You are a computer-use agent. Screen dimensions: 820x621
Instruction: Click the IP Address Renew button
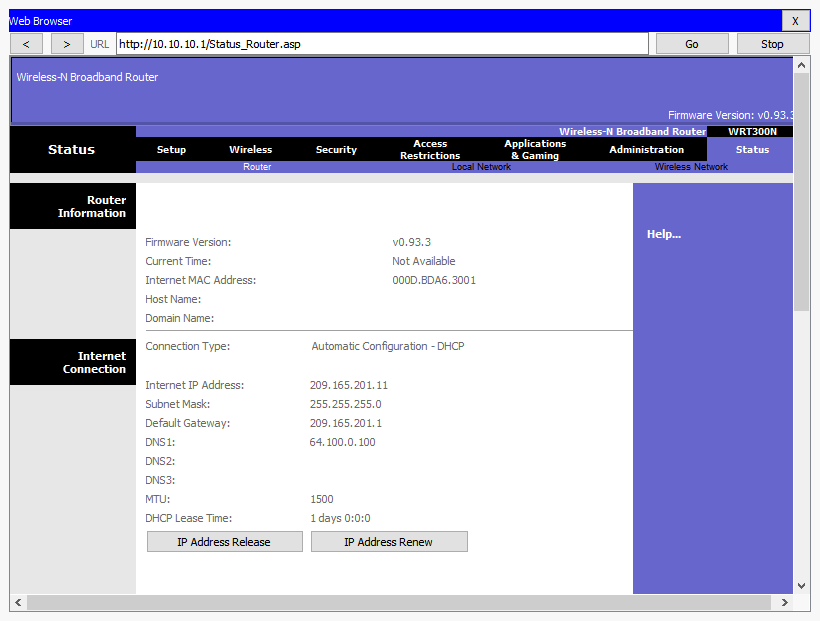pyautogui.click(x=389, y=542)
